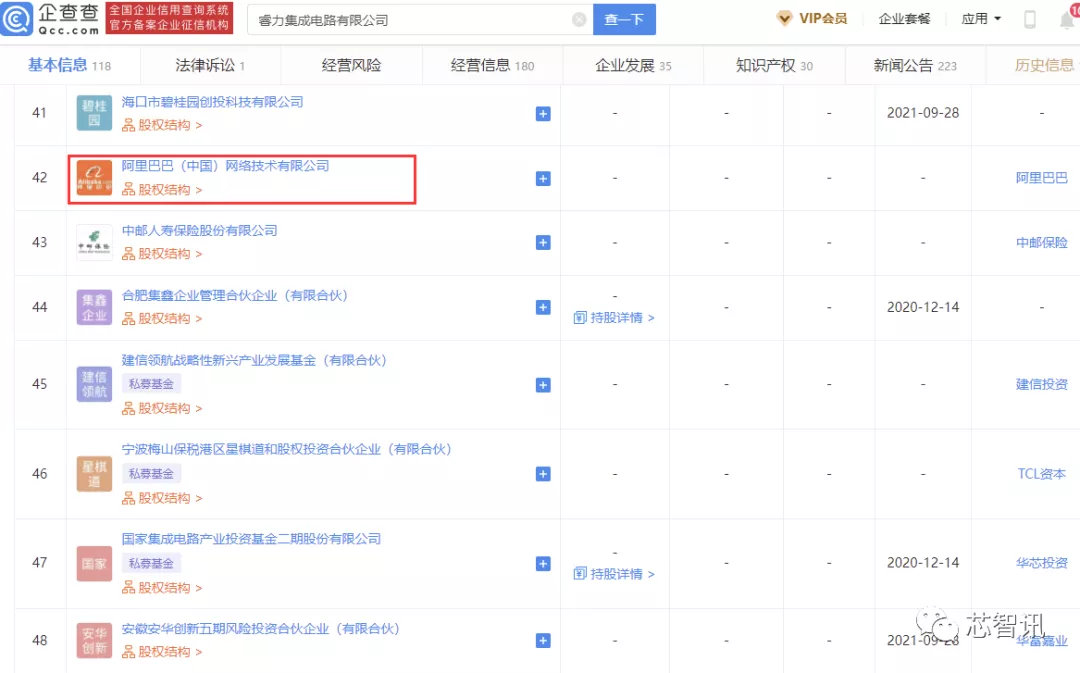This screenshot has width=1080, height=673.
Task: Open 海口市碧桂园创投科技有限公司 link
Action: [212, 102]
